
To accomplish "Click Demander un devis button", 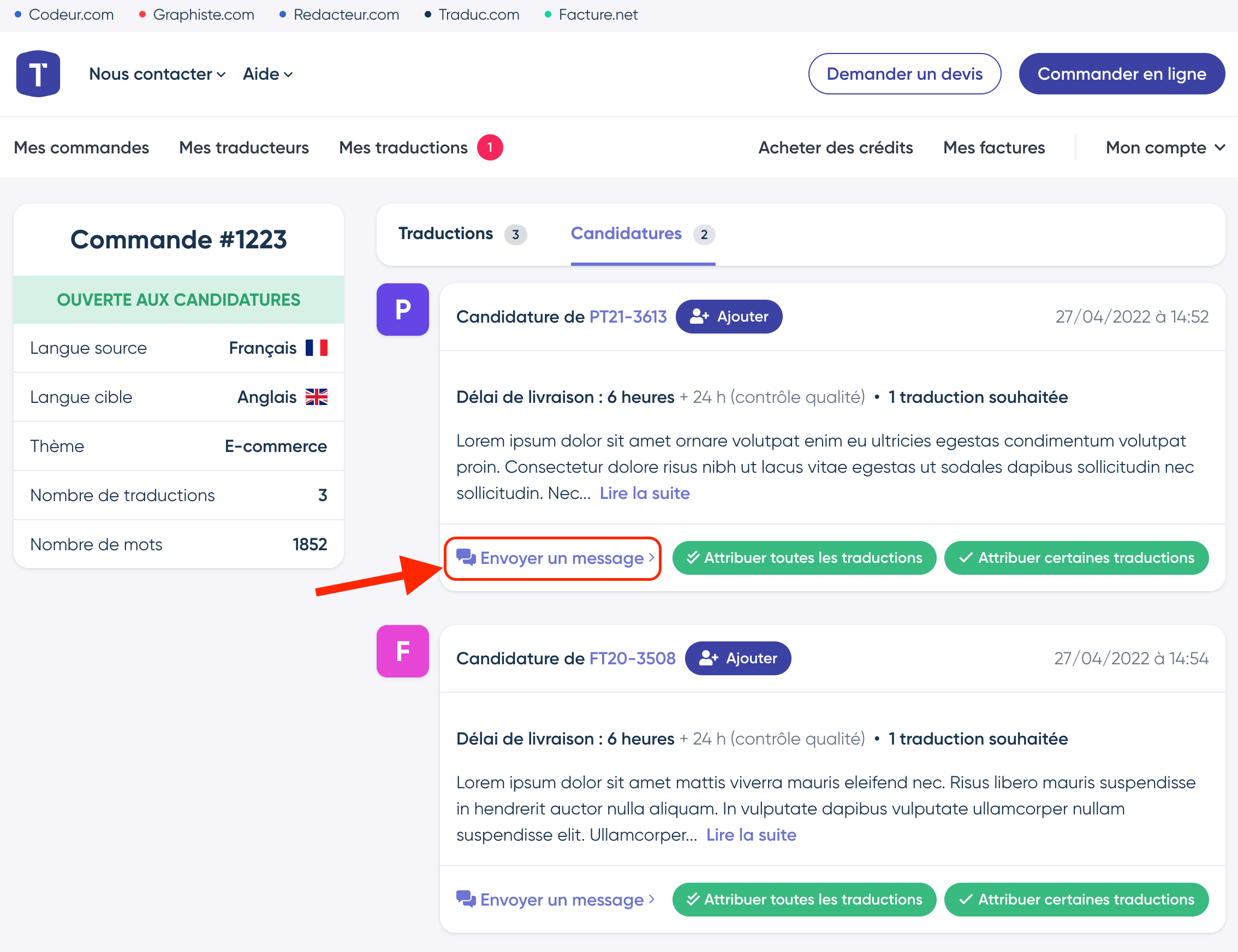I will pyautogui.click(x=904, y=74).
